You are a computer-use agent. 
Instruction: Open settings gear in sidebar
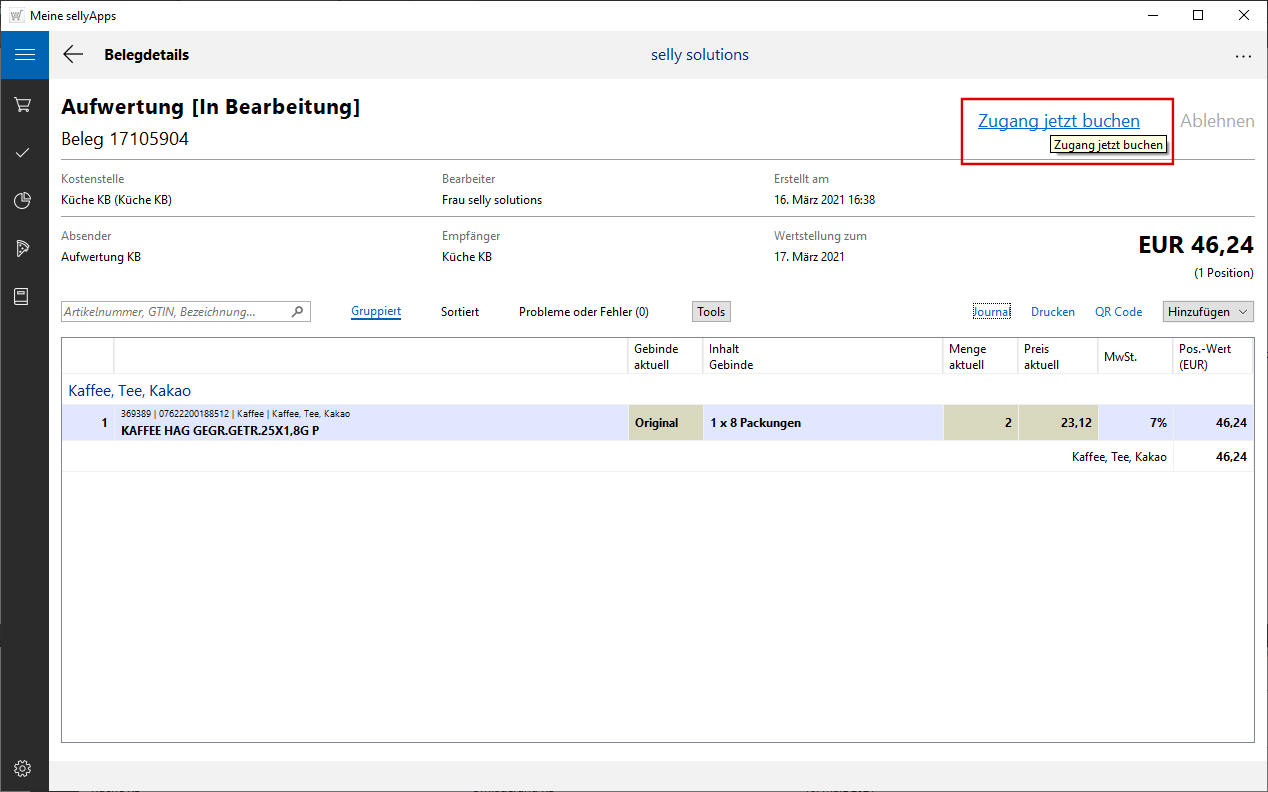[23, 769]
